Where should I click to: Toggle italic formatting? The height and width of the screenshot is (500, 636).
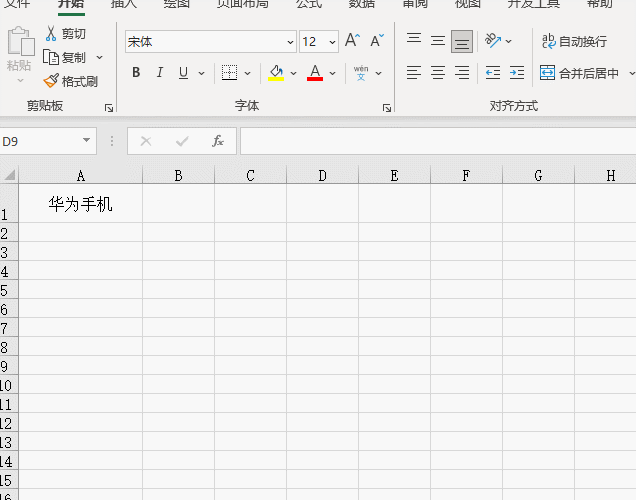point(160,73)
